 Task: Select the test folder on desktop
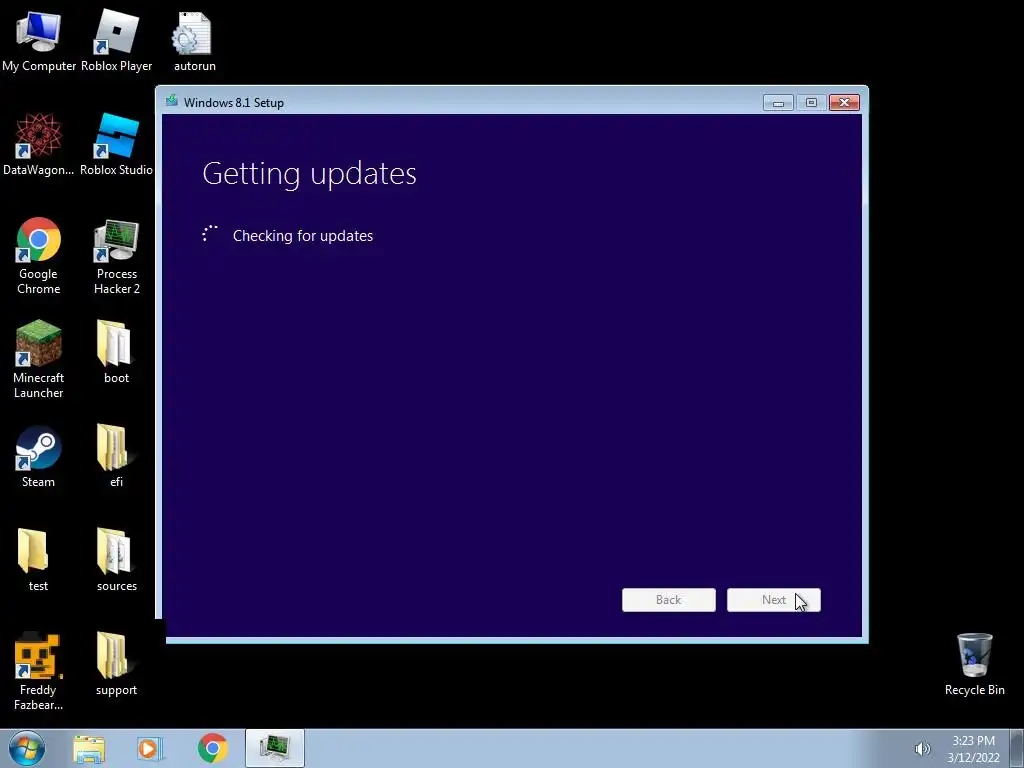pyautogui.click(x=36, y=560)
